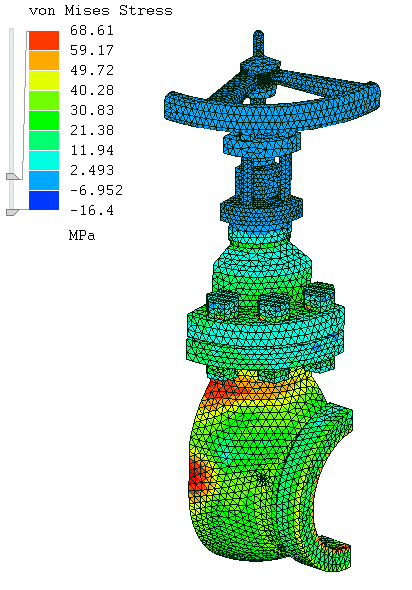Click the dark blue legend band near -16.4
The height and width of the screenshot is (590, 412).
click(44, 200)
